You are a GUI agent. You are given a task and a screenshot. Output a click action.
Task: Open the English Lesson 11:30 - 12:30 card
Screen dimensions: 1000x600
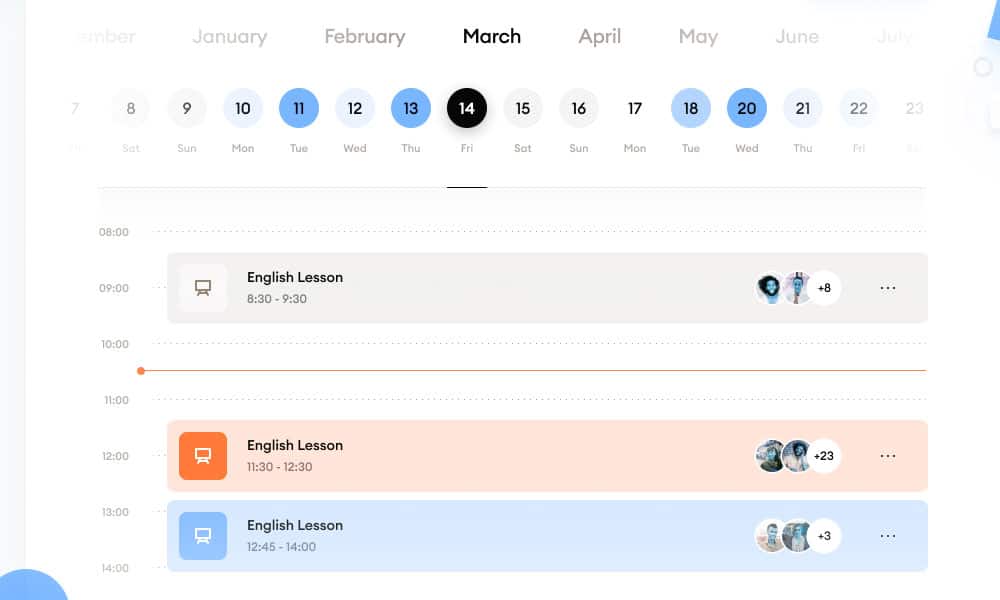pyautogui.click(x=500, y=456)
